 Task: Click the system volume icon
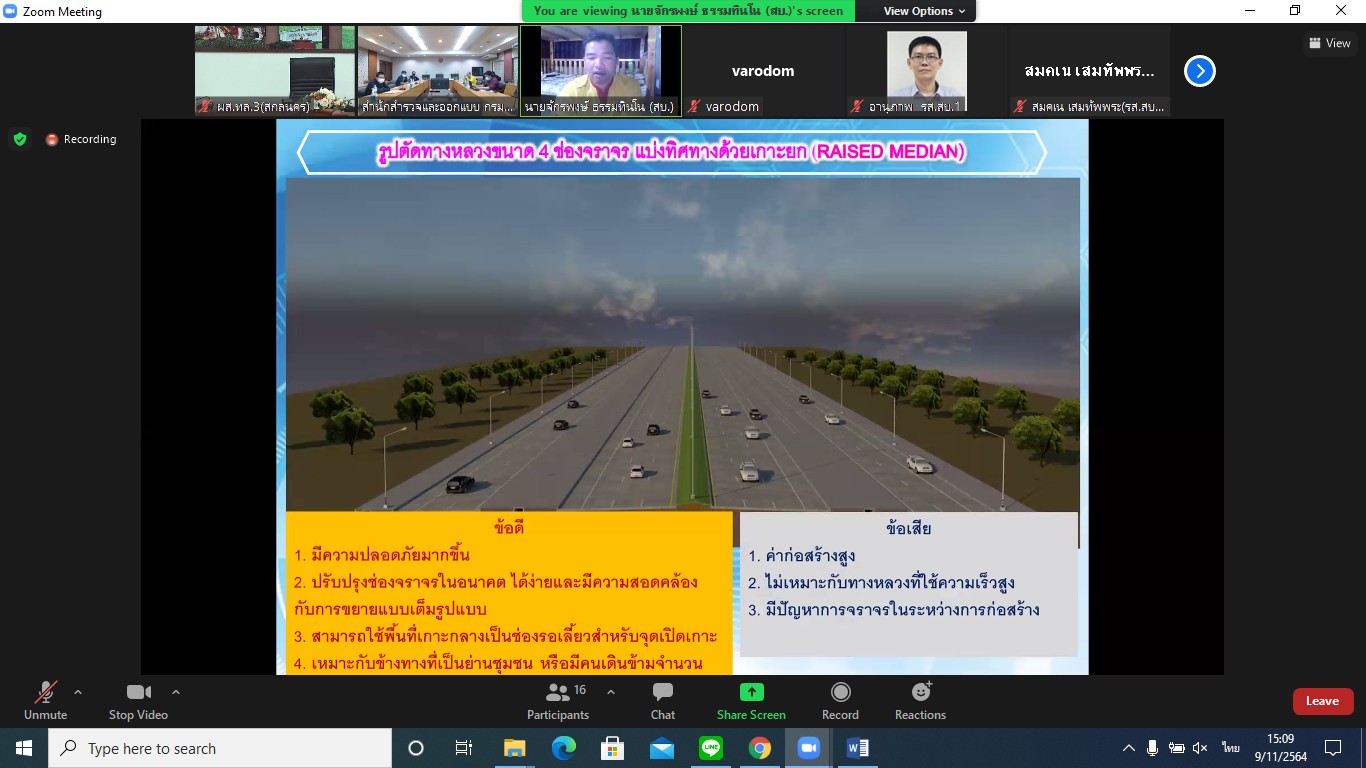pyautogui.click(x=1200, y=748)
